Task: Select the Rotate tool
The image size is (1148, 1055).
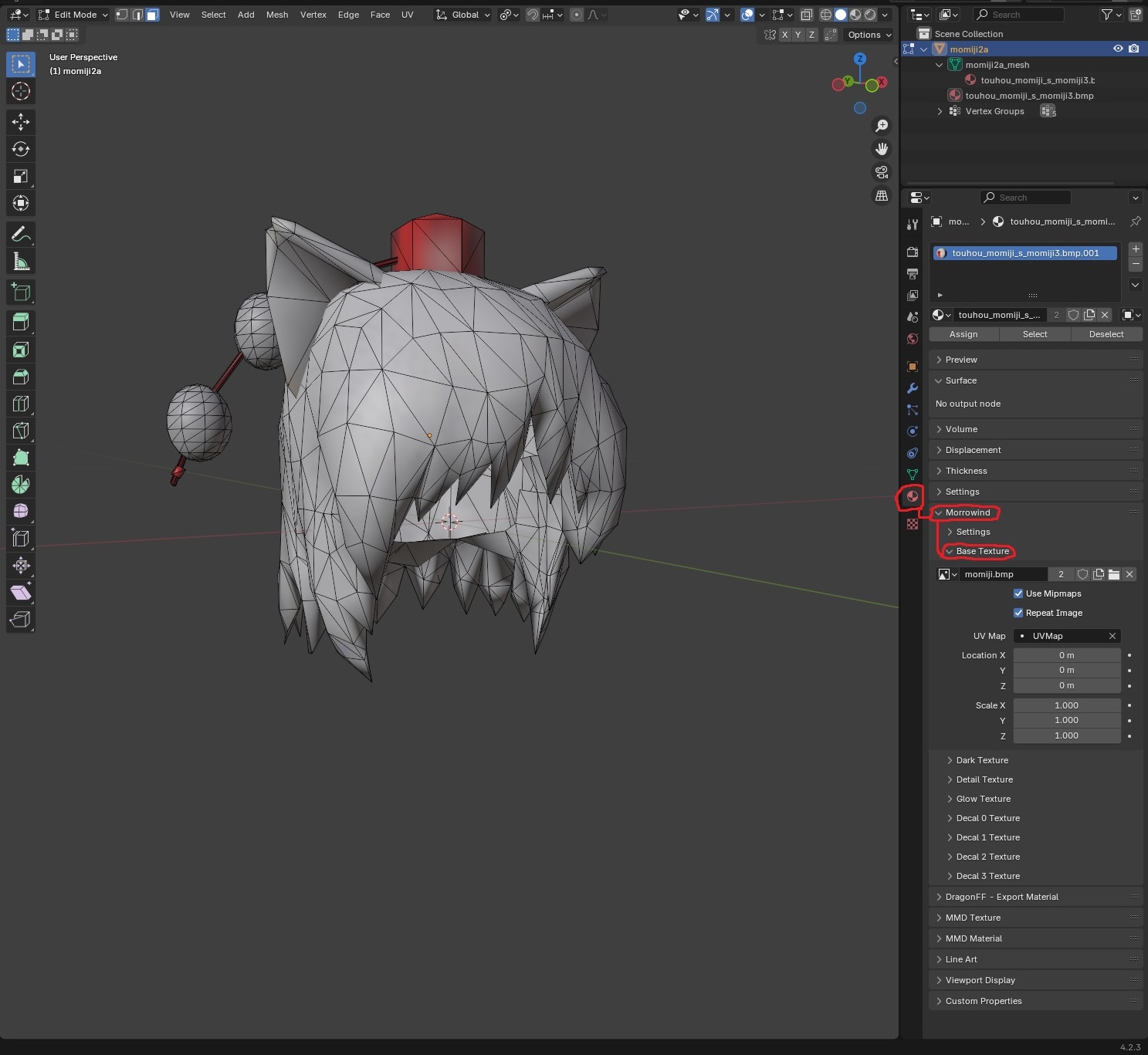Action: (21, 149)
